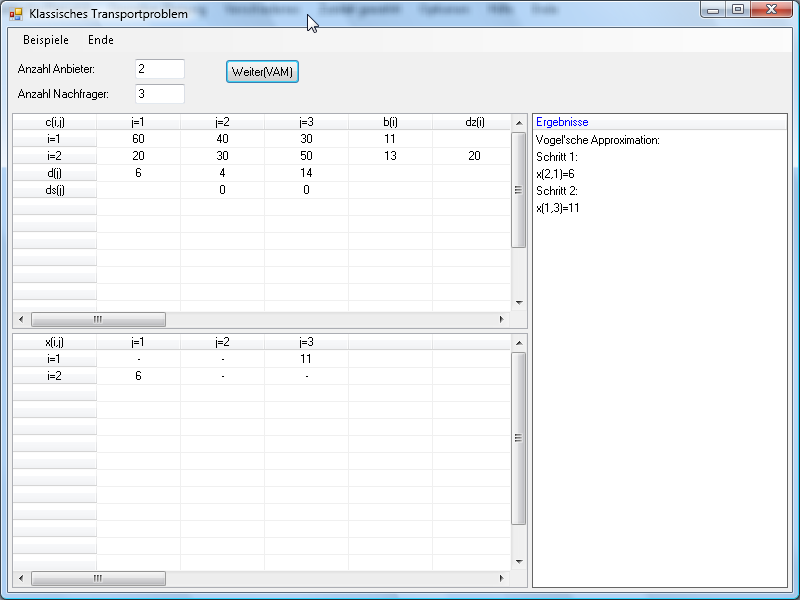The width and height of the screenshot is (800, 600).
Task: Click scroll up arrow of cost table
Action: point(518,123)
